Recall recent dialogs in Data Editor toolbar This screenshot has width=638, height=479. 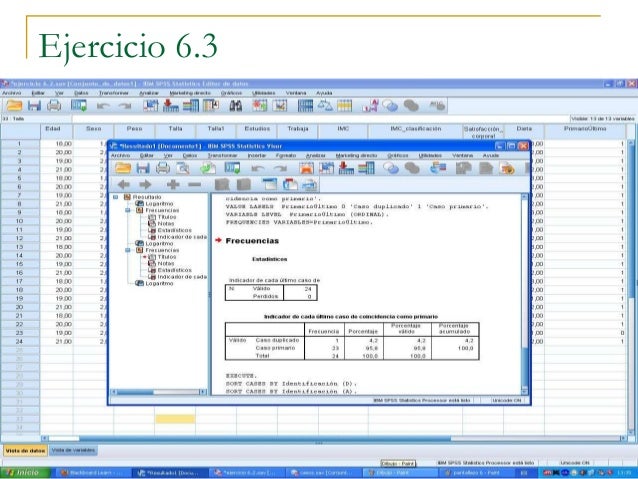tap(79, 106)
